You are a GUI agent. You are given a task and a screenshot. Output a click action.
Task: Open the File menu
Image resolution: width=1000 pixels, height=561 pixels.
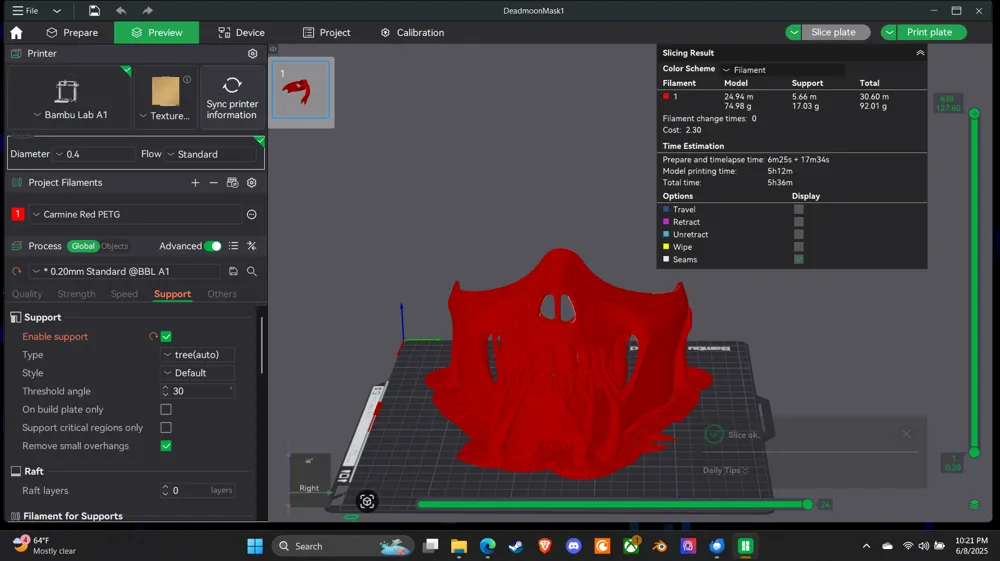pos(26,10)
